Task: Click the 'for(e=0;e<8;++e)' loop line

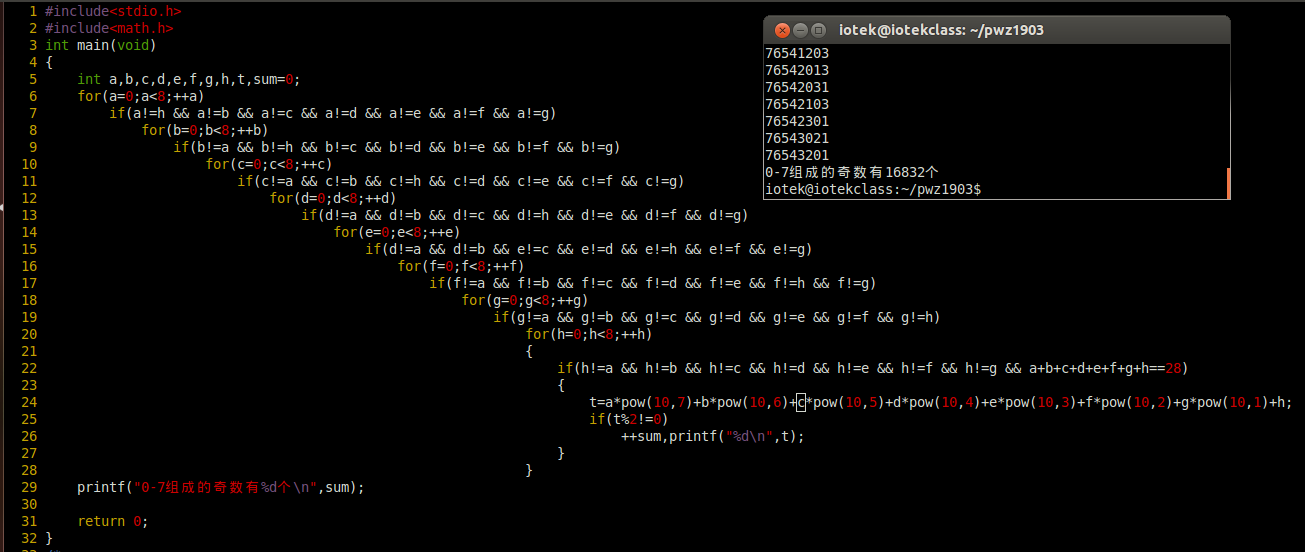Action: (397, 232)
